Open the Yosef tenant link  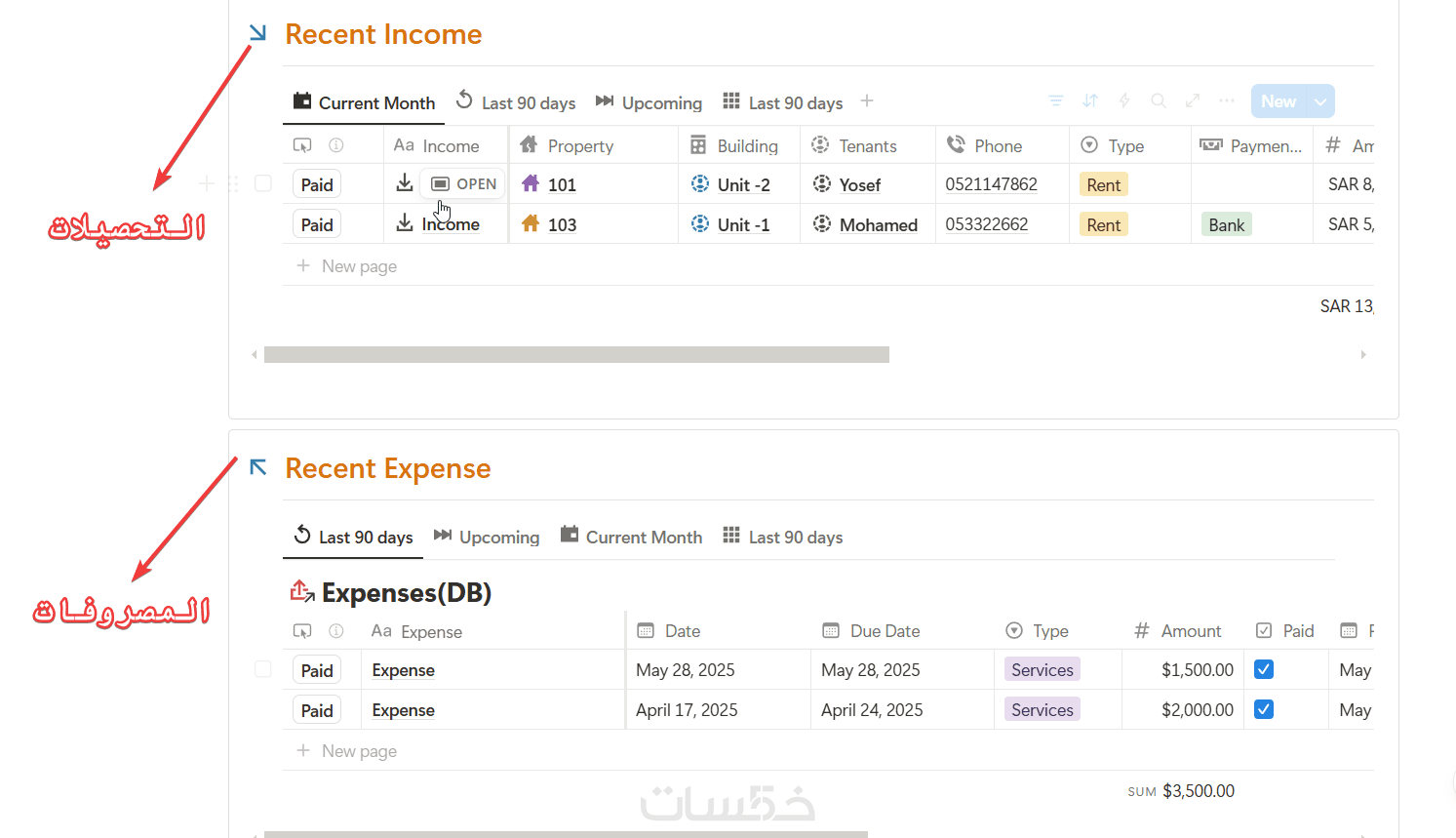[x=859, y=184]
